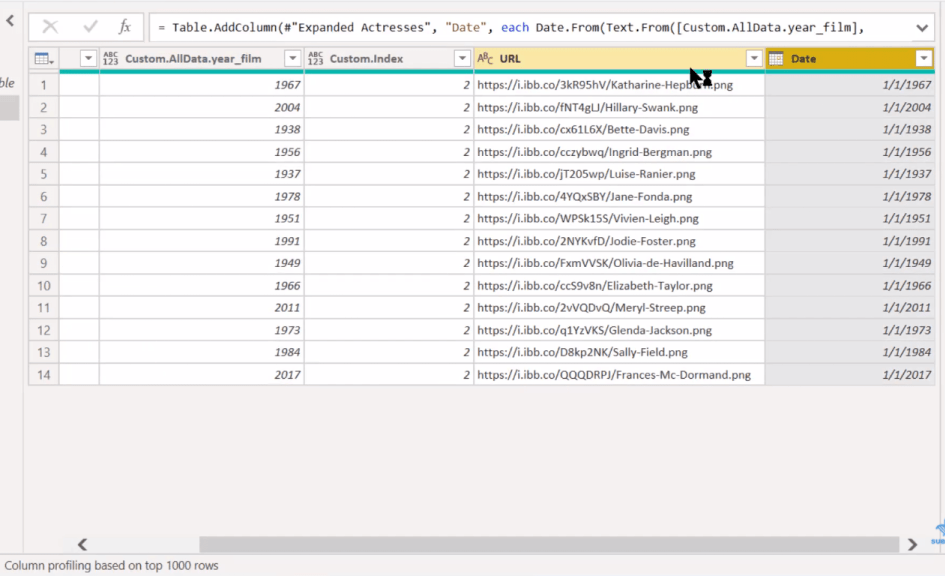Click the Bette-Davis URL cell
The height and width of the screenshot is (576, 945).
(x=619, y=130)
